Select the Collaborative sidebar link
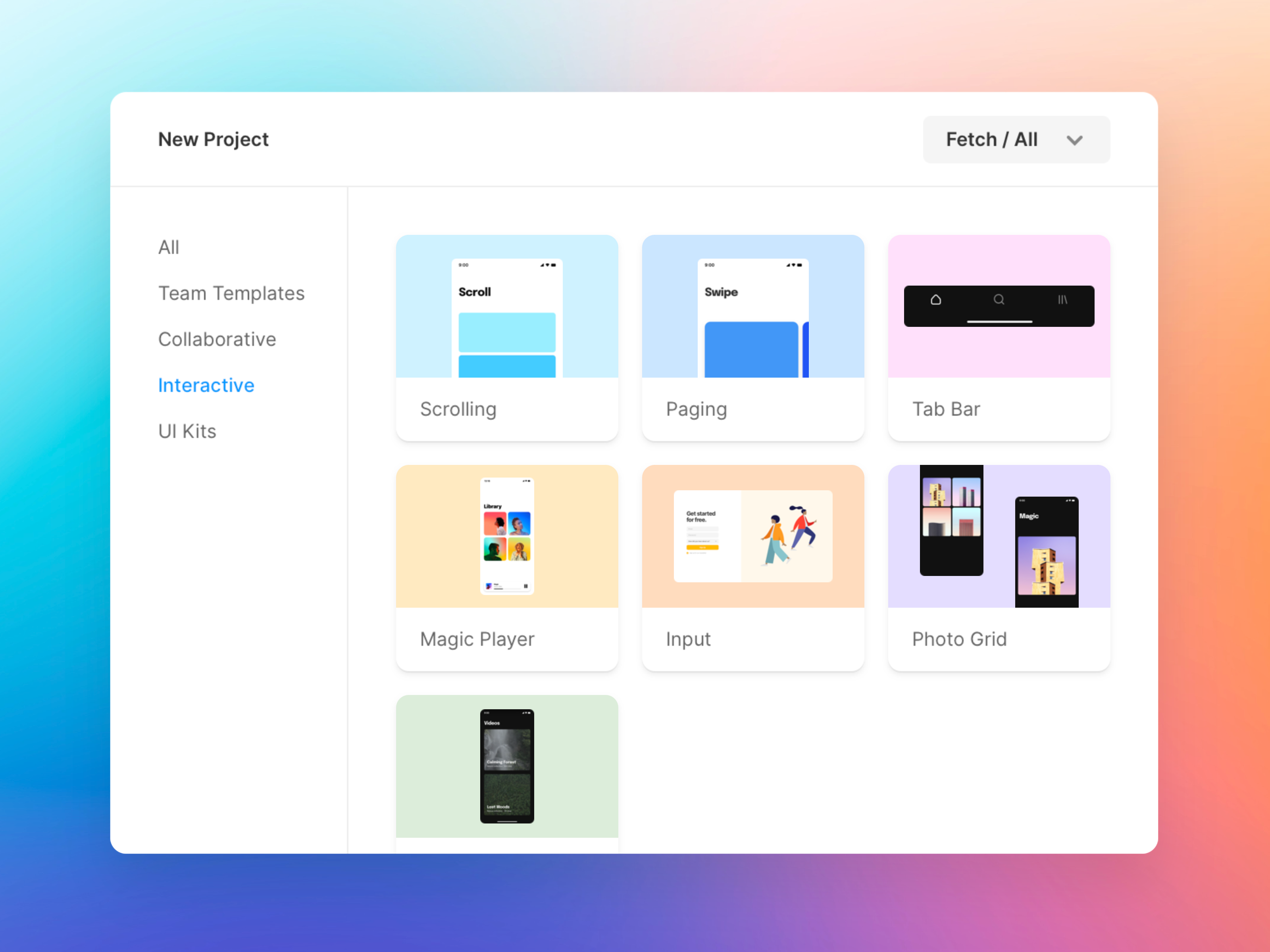This screenshot has width=1270, height=952. point(216,339)
